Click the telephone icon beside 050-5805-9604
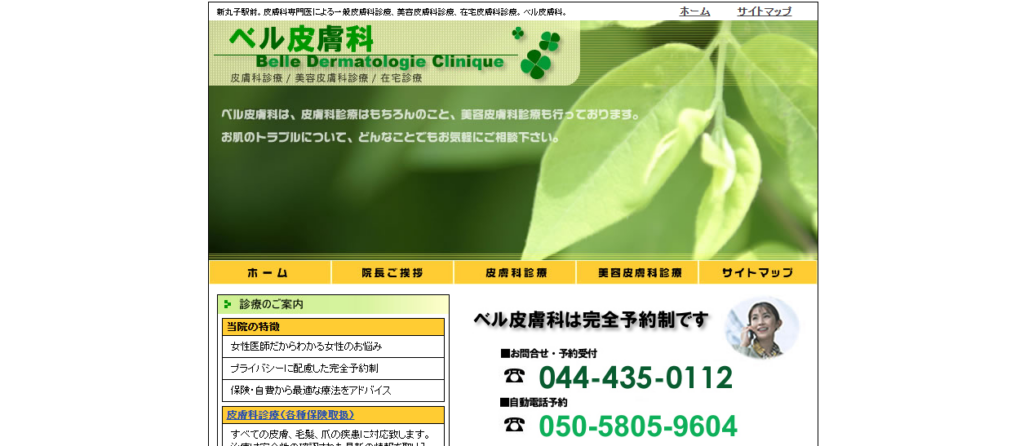This screenshot has height=446, width=1024. (x=514, y=424)
